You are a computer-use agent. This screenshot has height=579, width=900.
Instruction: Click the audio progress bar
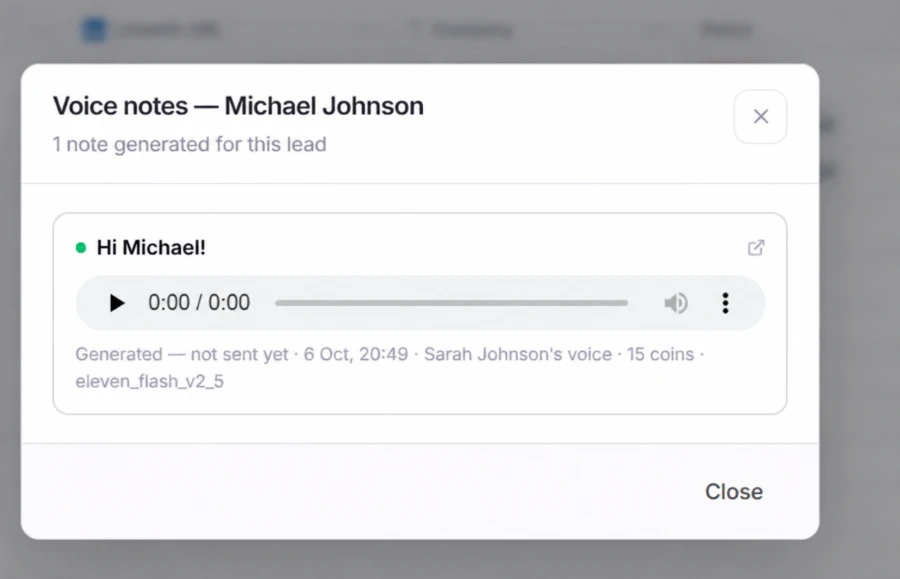click(451, 303)
